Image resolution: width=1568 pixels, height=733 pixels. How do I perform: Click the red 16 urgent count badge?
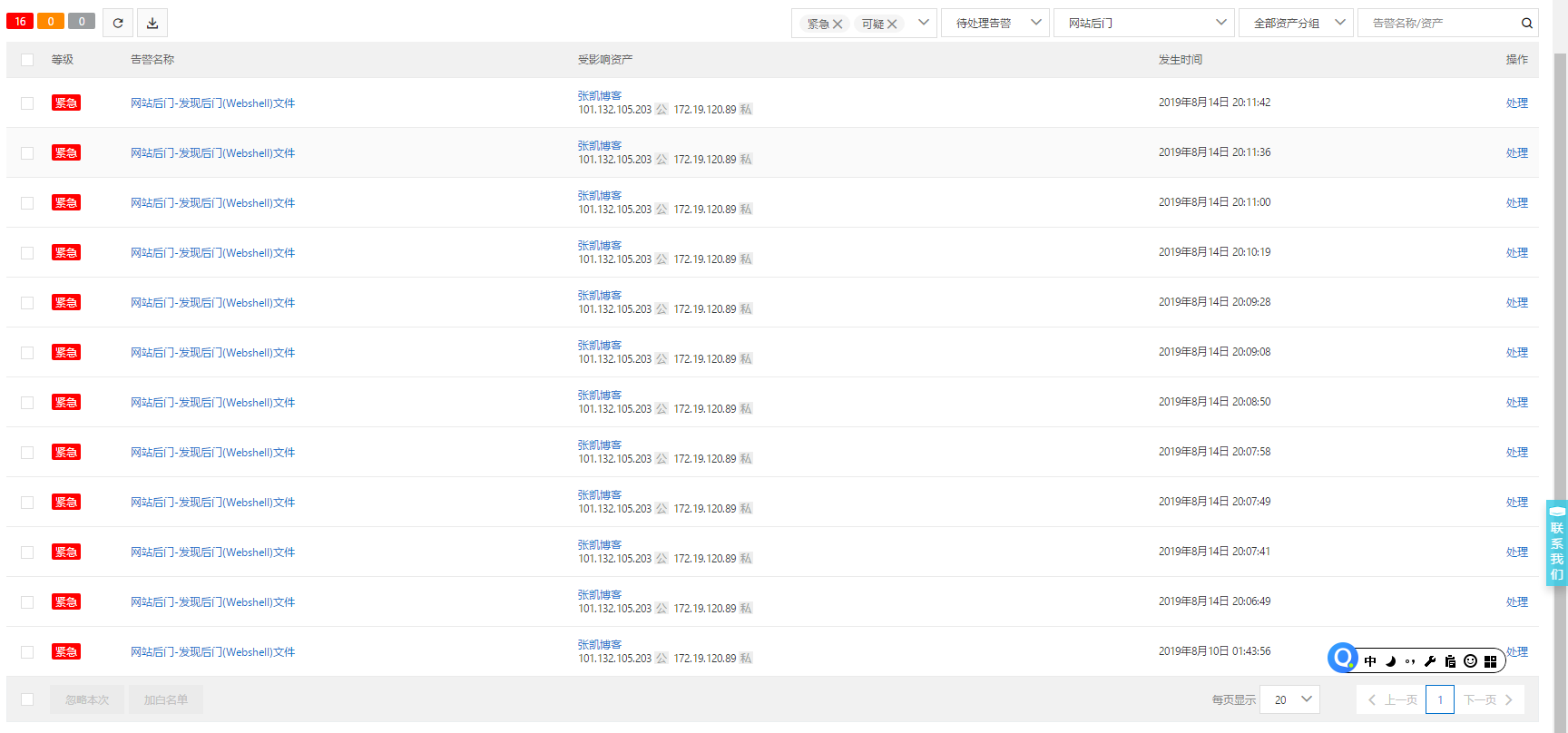click(20, 22)
